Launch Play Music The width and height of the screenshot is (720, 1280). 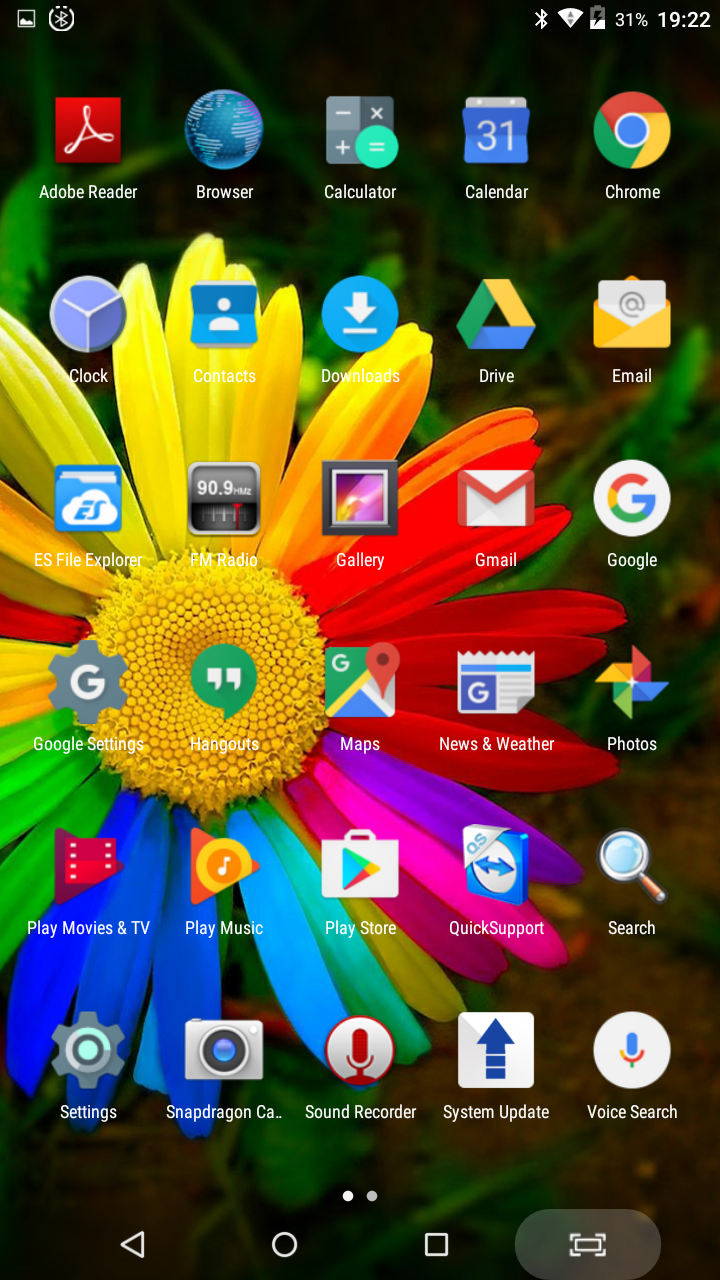[x=224, y=867]
